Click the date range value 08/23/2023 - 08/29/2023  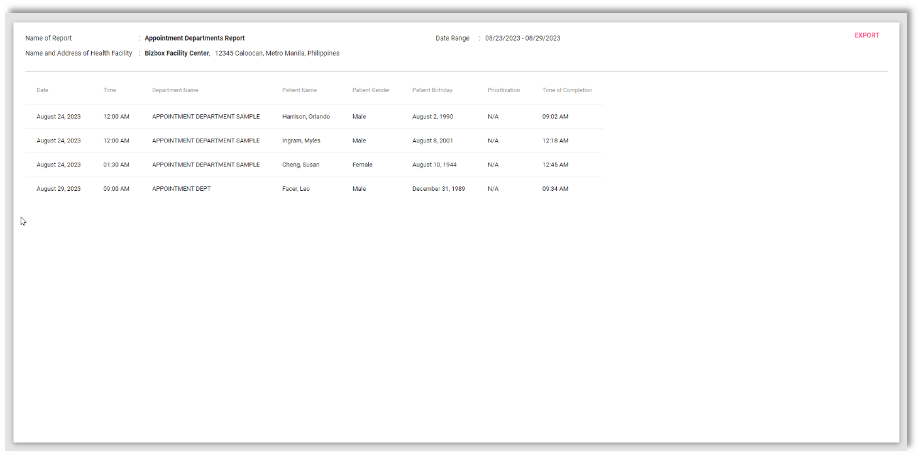522,39
